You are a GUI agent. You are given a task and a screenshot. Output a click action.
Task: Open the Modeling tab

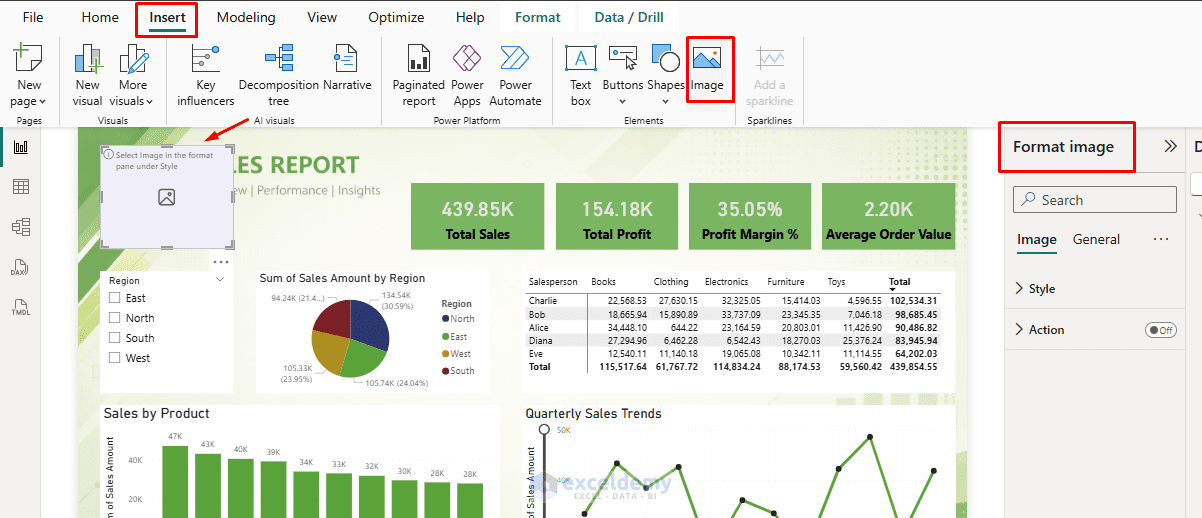coord(246,17)
